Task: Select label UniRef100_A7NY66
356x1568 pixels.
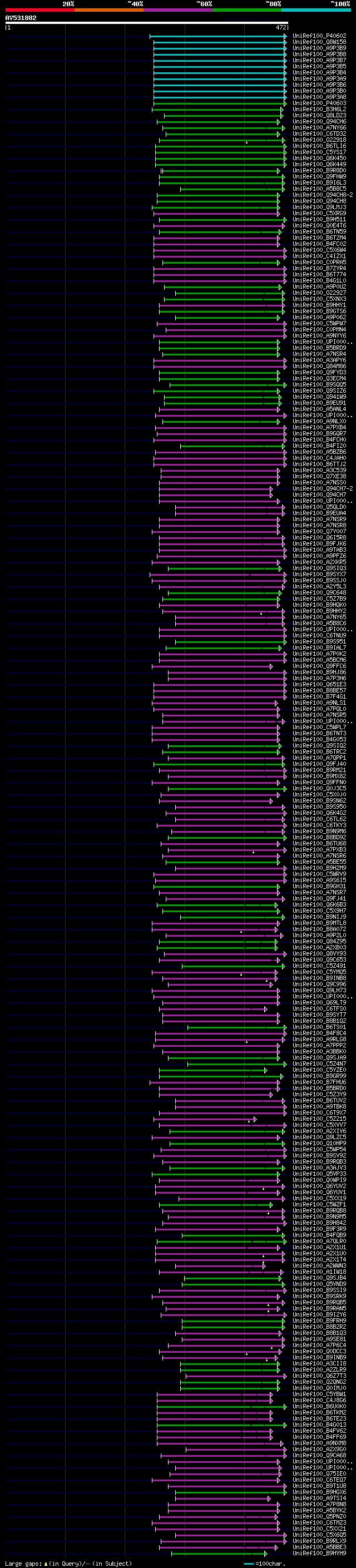Action: (x=319, y=128)
